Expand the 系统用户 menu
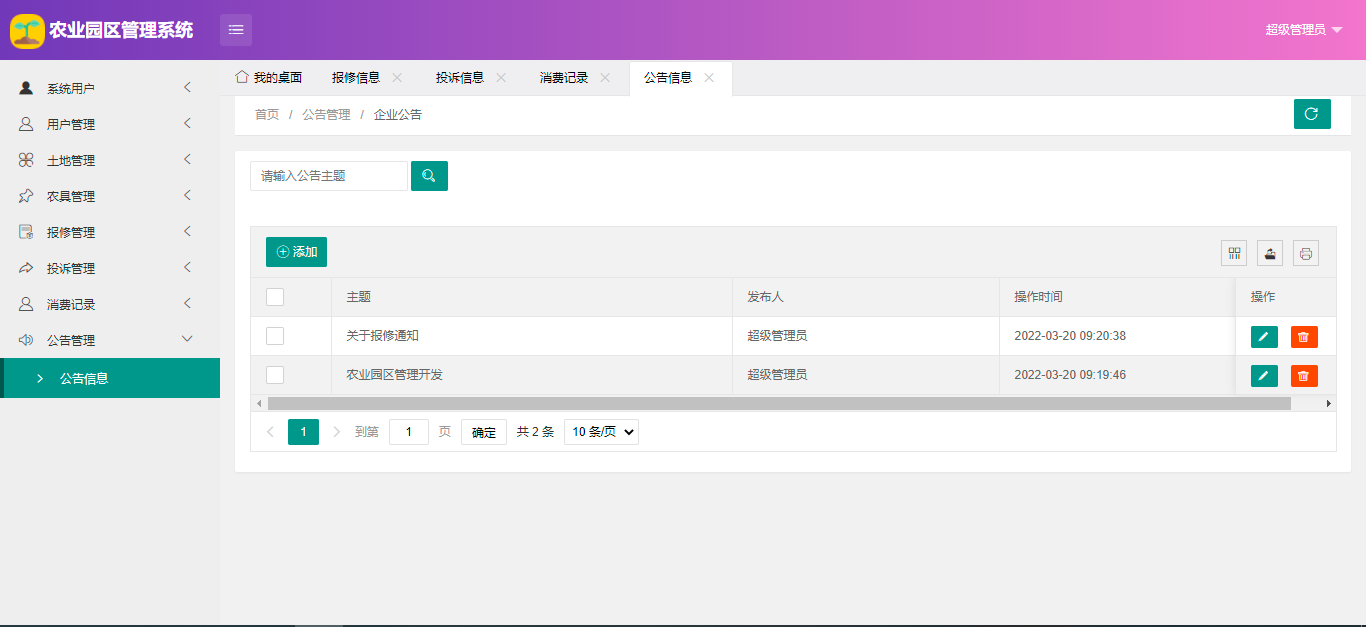The image size is (1366, 627). coord(187,88)
